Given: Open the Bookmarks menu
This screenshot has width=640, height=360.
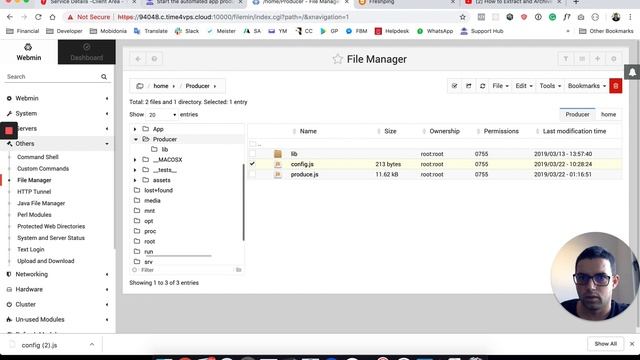Looking at the screenshot, I should [x=587, y=86].
